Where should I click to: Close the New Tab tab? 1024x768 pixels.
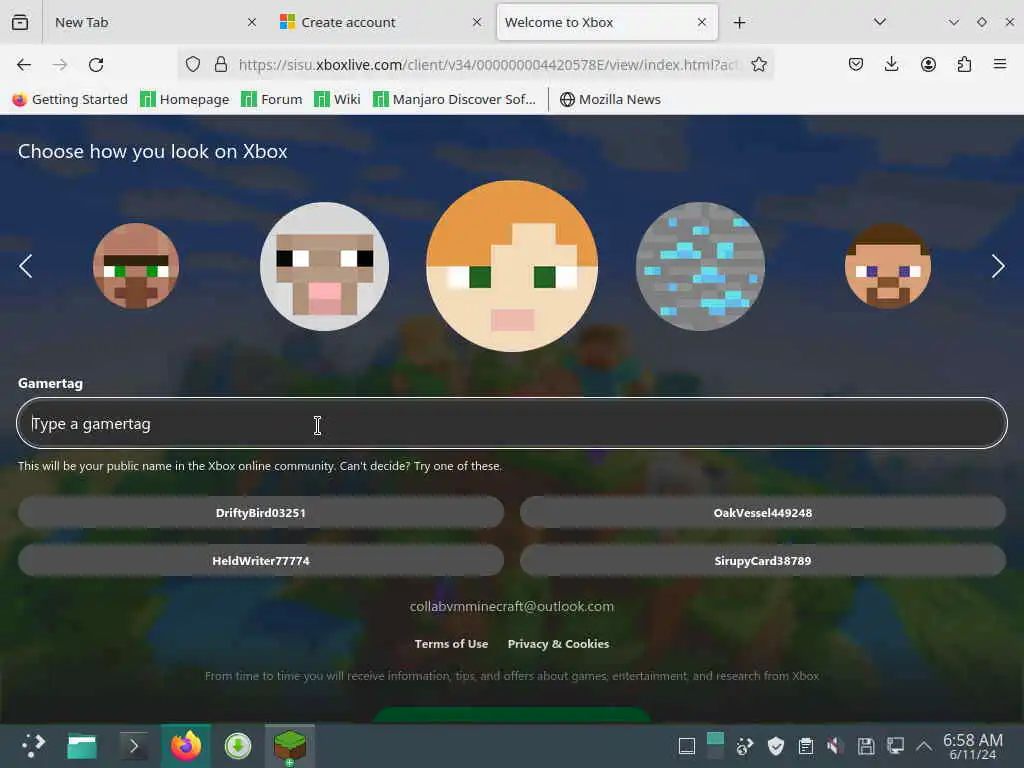251,22
